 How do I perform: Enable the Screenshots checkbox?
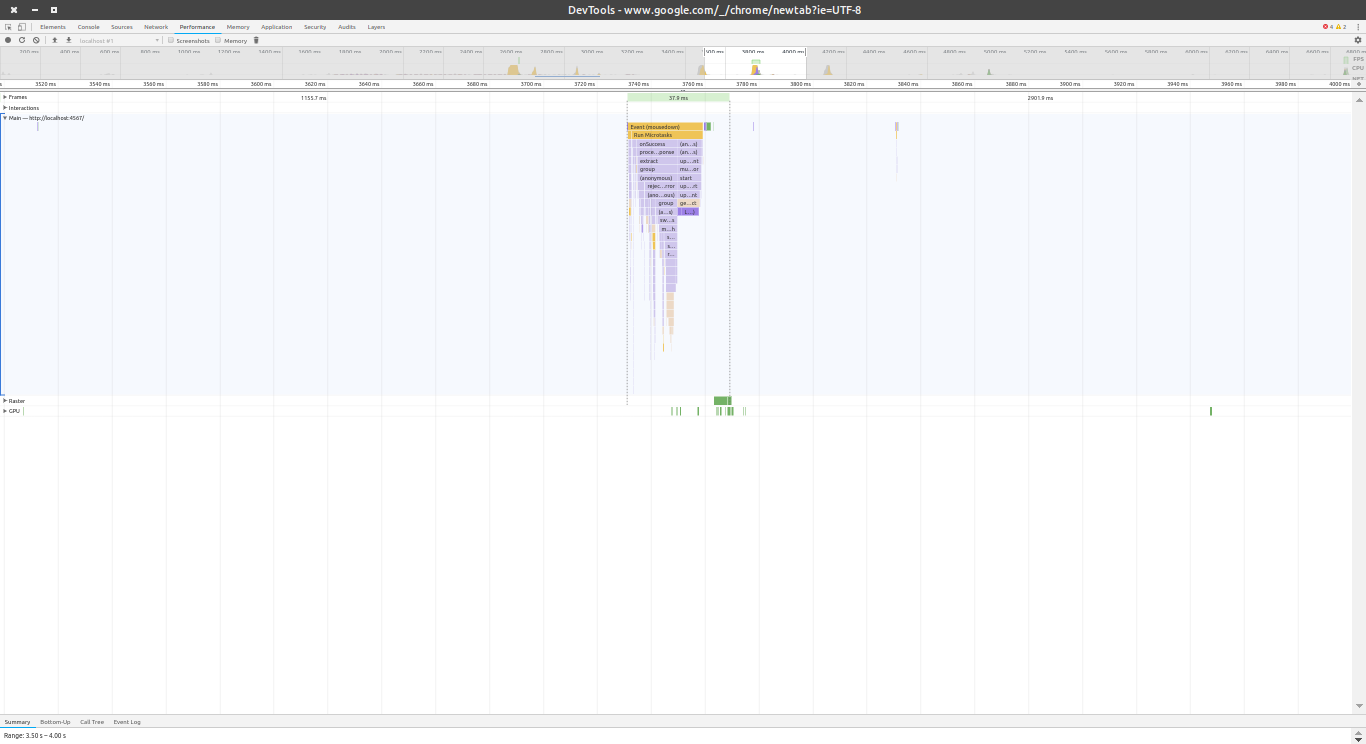(171, 40)
